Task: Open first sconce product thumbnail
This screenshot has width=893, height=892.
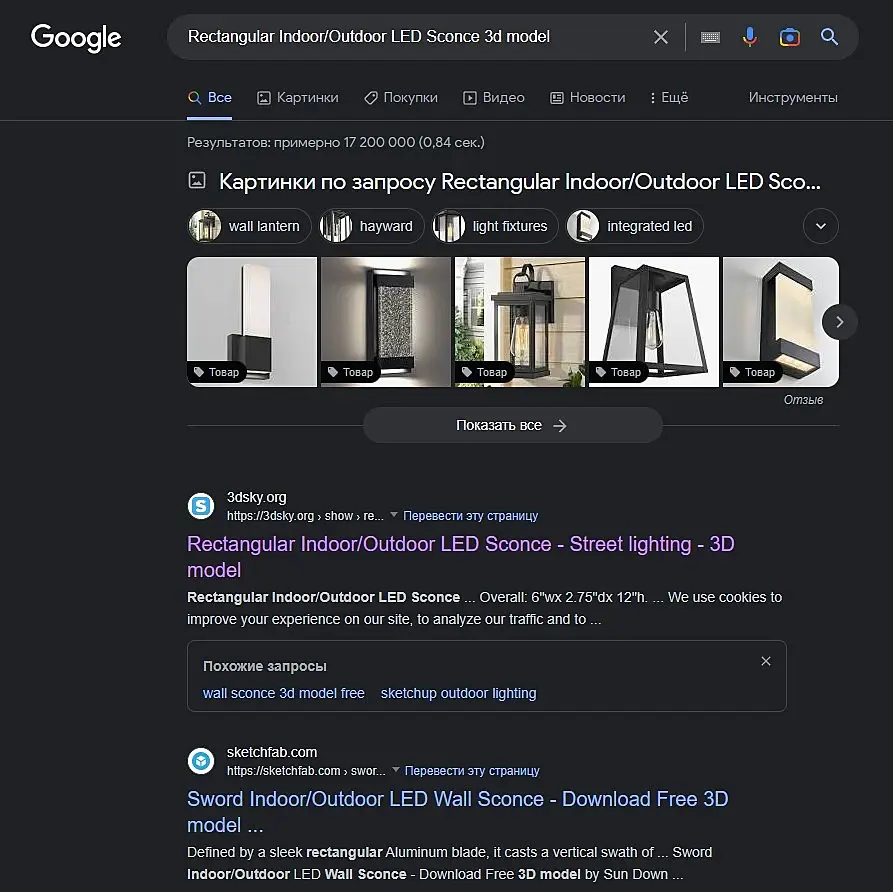Action: coord(252,322)
